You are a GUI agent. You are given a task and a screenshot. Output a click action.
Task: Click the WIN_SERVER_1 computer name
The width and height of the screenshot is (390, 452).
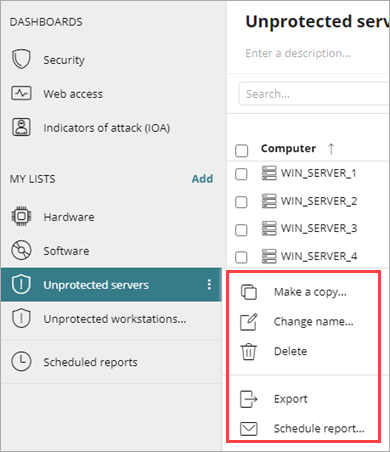coord(319,173)
